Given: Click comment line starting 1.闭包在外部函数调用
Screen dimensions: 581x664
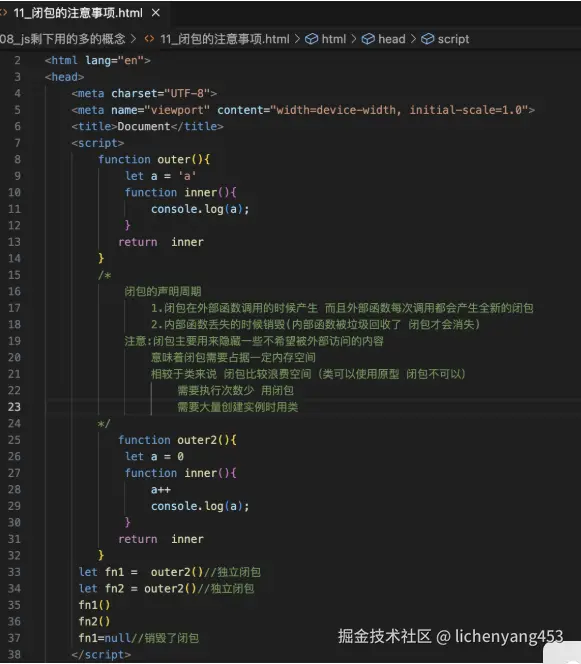Looking at the screenshot, I should 342,308.
